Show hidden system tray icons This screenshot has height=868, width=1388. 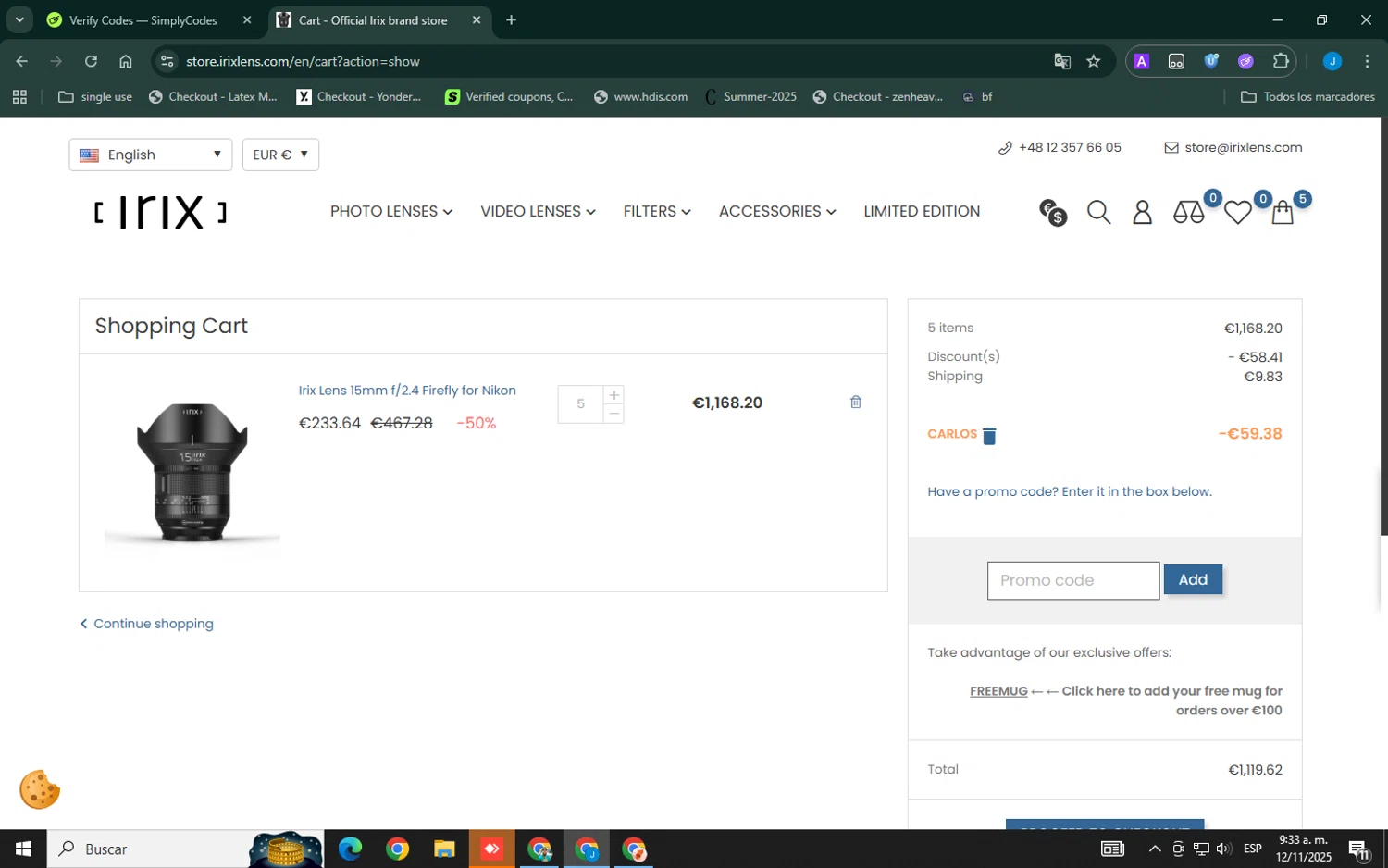click(x=1155, y=849)
